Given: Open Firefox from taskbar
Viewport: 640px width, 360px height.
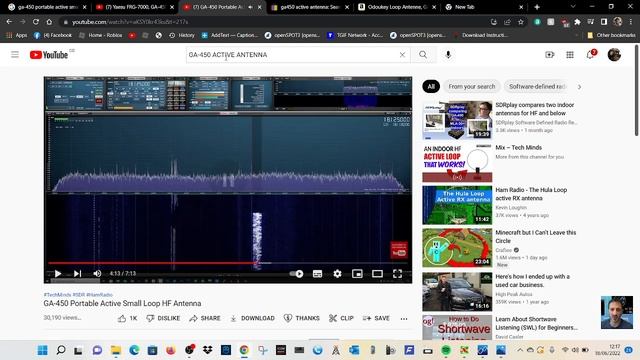Looking at the screenshot, I should pyautogui.click(x=171, y=350).
